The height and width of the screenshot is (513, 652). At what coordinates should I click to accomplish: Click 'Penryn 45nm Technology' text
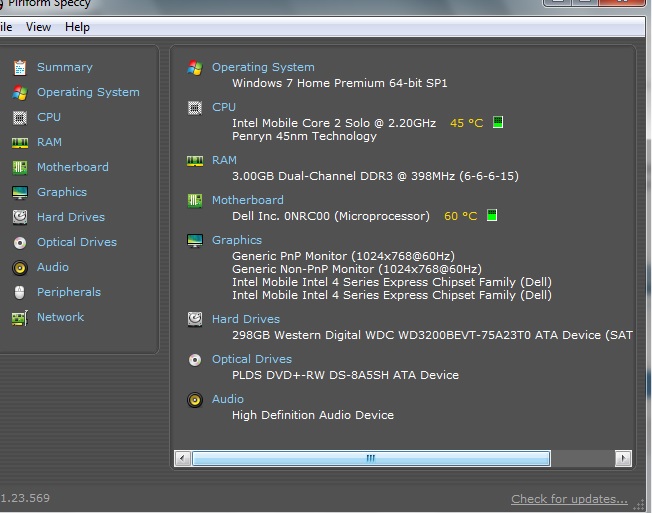click(x=304, y=136)
